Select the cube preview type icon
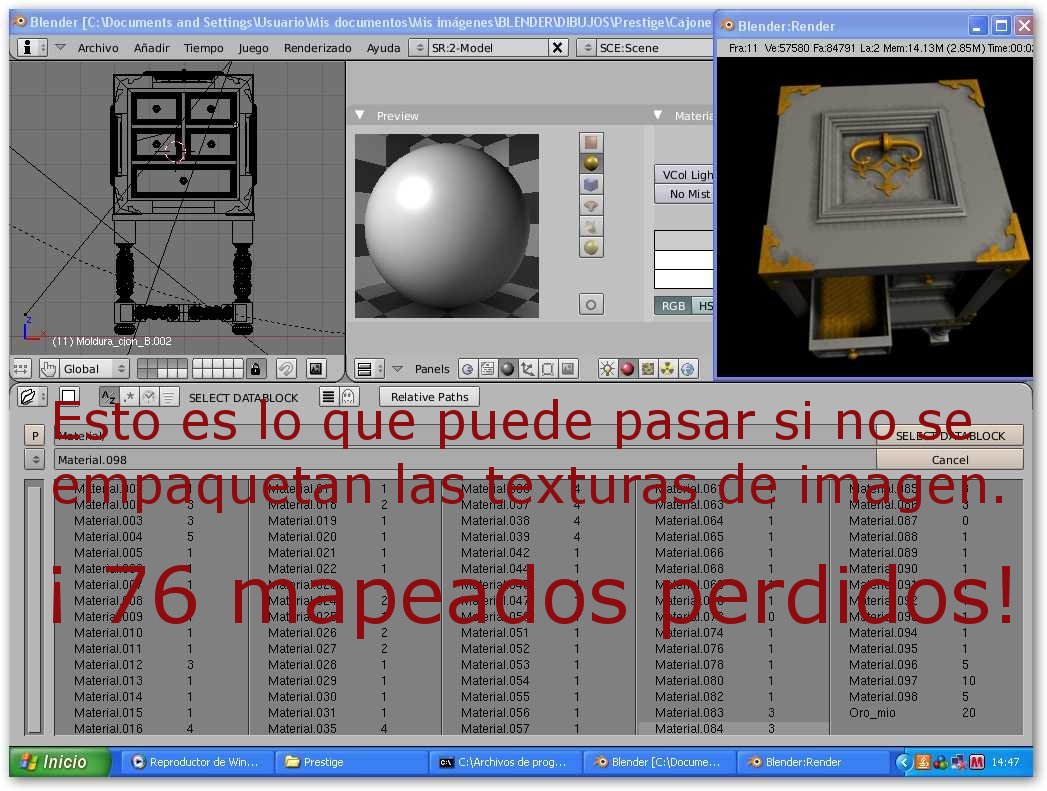1047x791 pixels. pyautogui.click(x=591, y=184)
